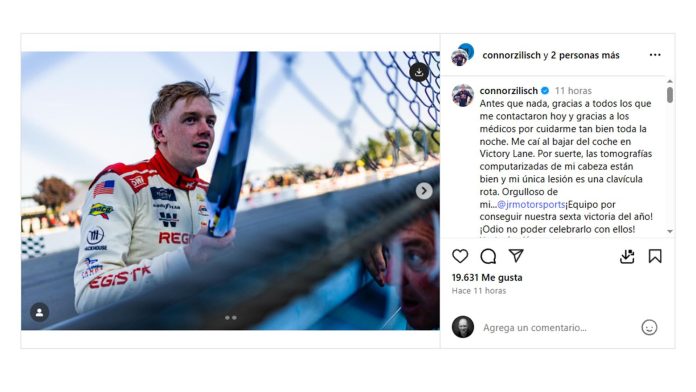Download media using the action bar download icon
Image resolution: width=696 pixels, height=392 pixels.
[x=627, y=256]
